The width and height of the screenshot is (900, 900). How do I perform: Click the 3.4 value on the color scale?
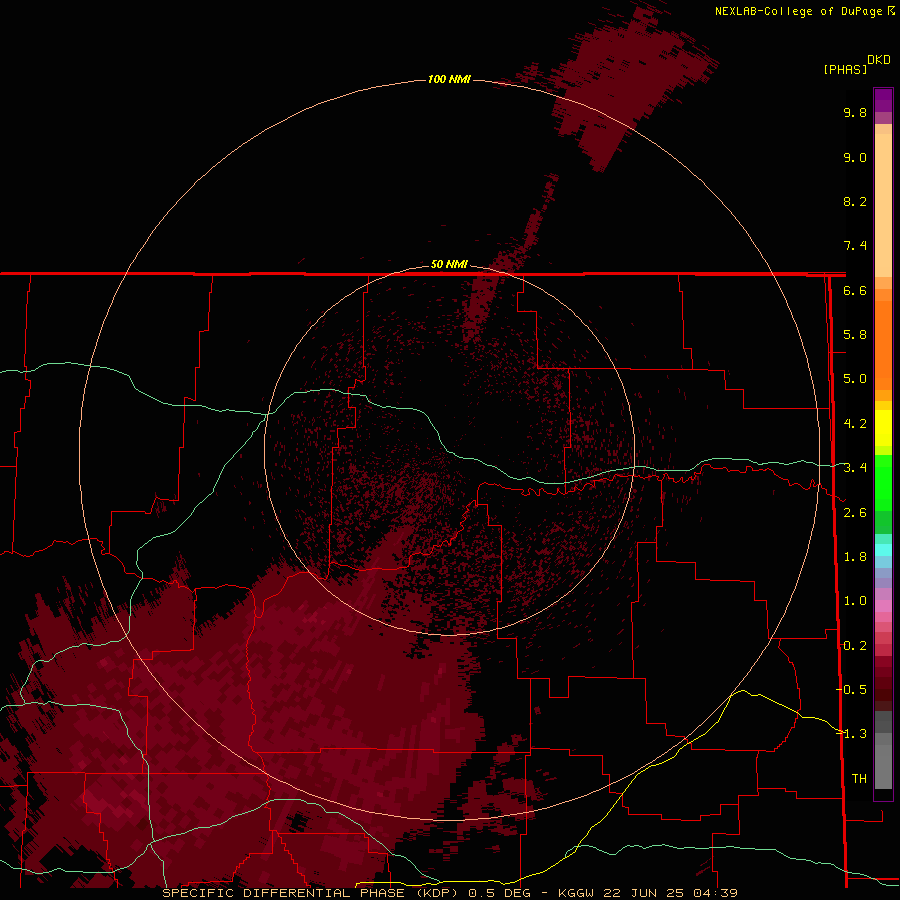[855, 468]
